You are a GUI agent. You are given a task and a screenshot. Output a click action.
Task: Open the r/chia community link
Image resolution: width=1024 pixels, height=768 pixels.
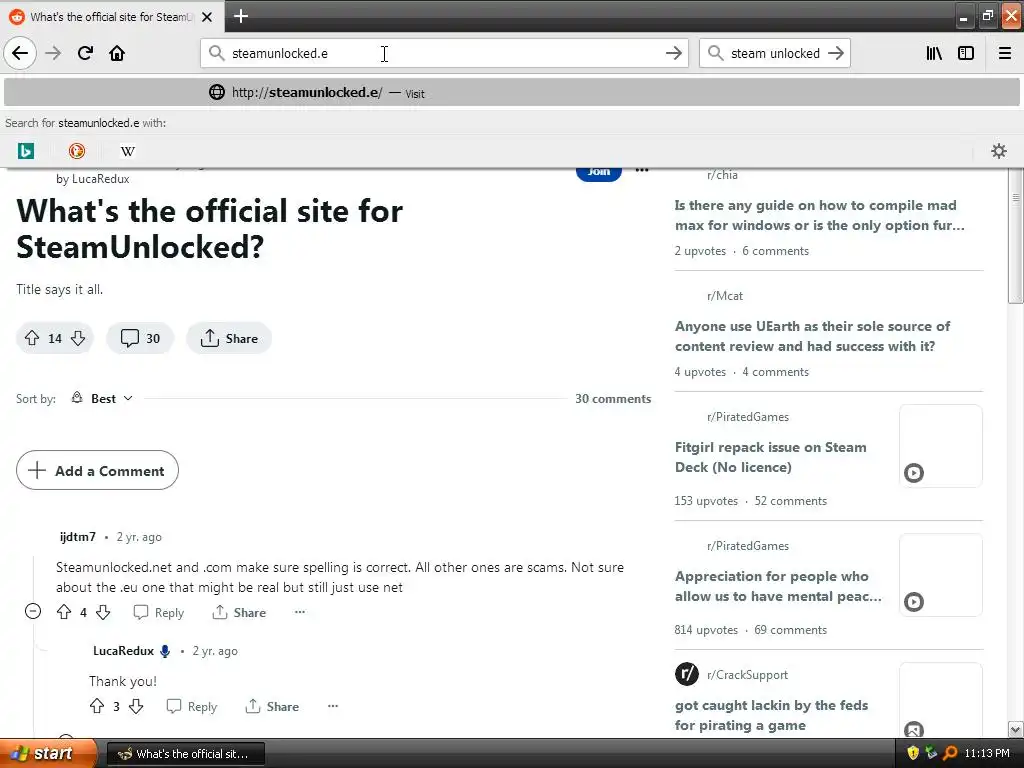pyautogui.click(x=722, y=175)
